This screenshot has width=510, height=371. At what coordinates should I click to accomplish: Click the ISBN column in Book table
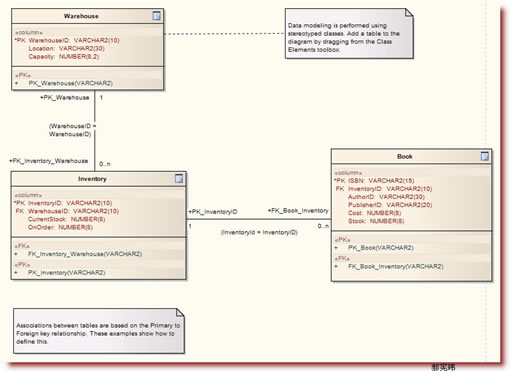coord(374,181)
